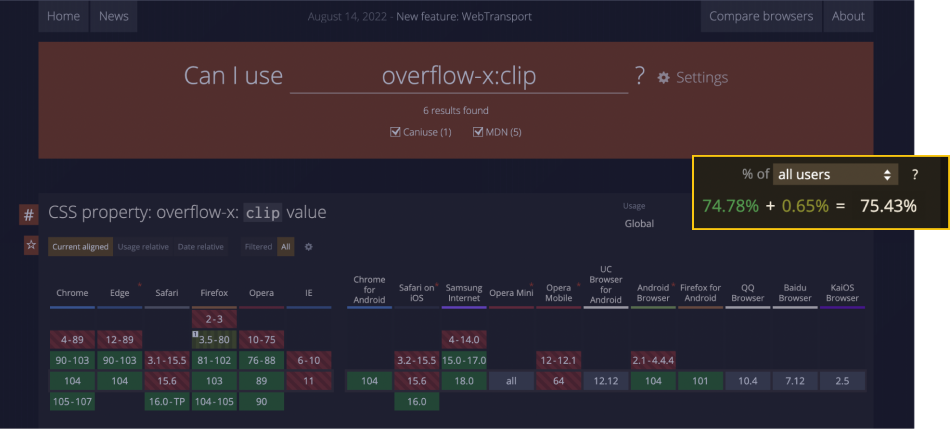Click IE version 11 cell
The image size is (950, 429).
[x=309, y=381]
